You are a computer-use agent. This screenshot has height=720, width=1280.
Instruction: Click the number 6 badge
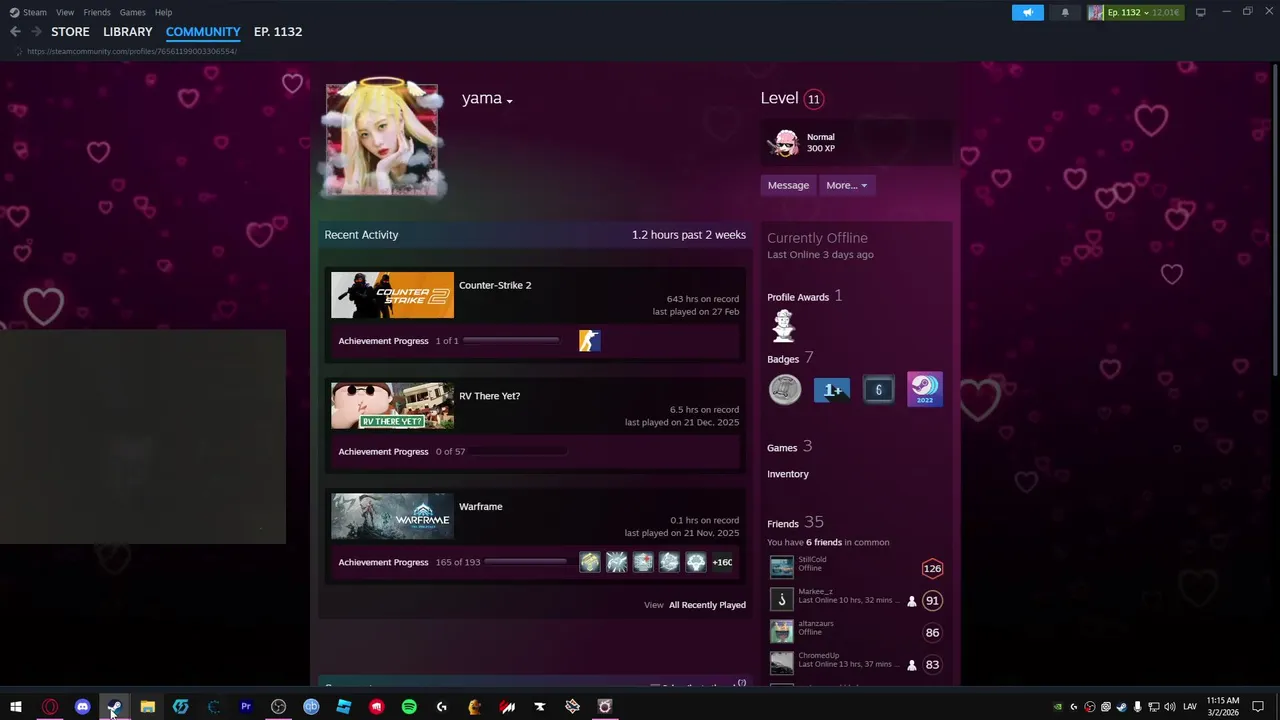point(879,390)
